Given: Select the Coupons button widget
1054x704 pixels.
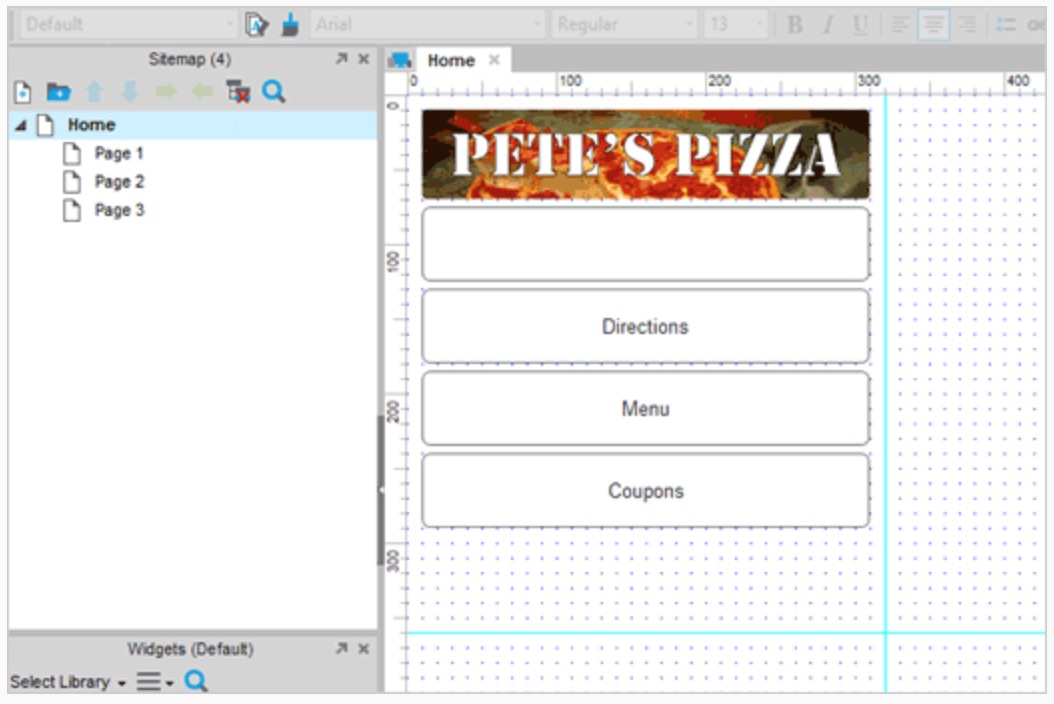Looking at the screenshot, I should [645, 491].
